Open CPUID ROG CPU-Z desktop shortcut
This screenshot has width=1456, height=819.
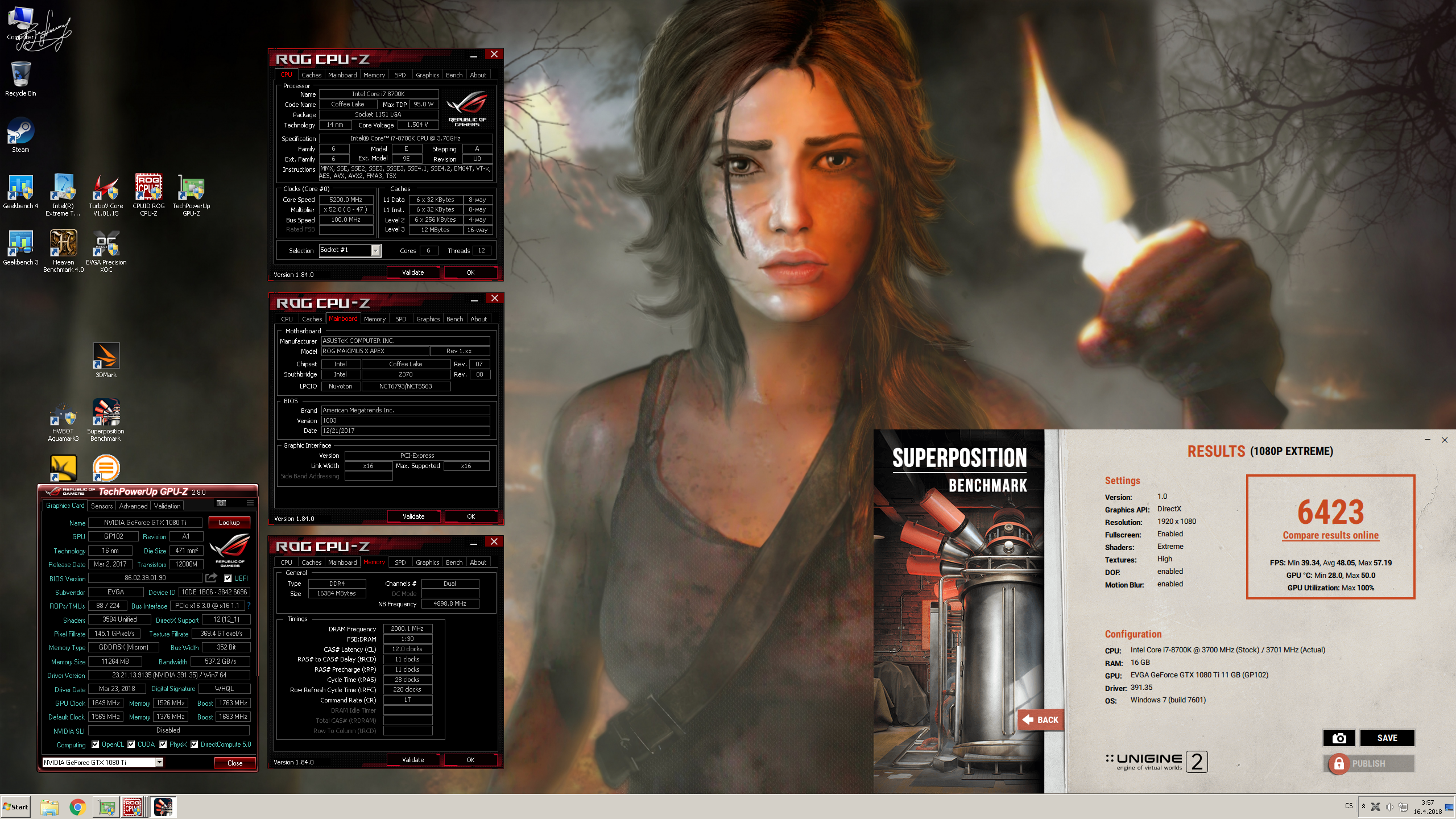[148, 195]
